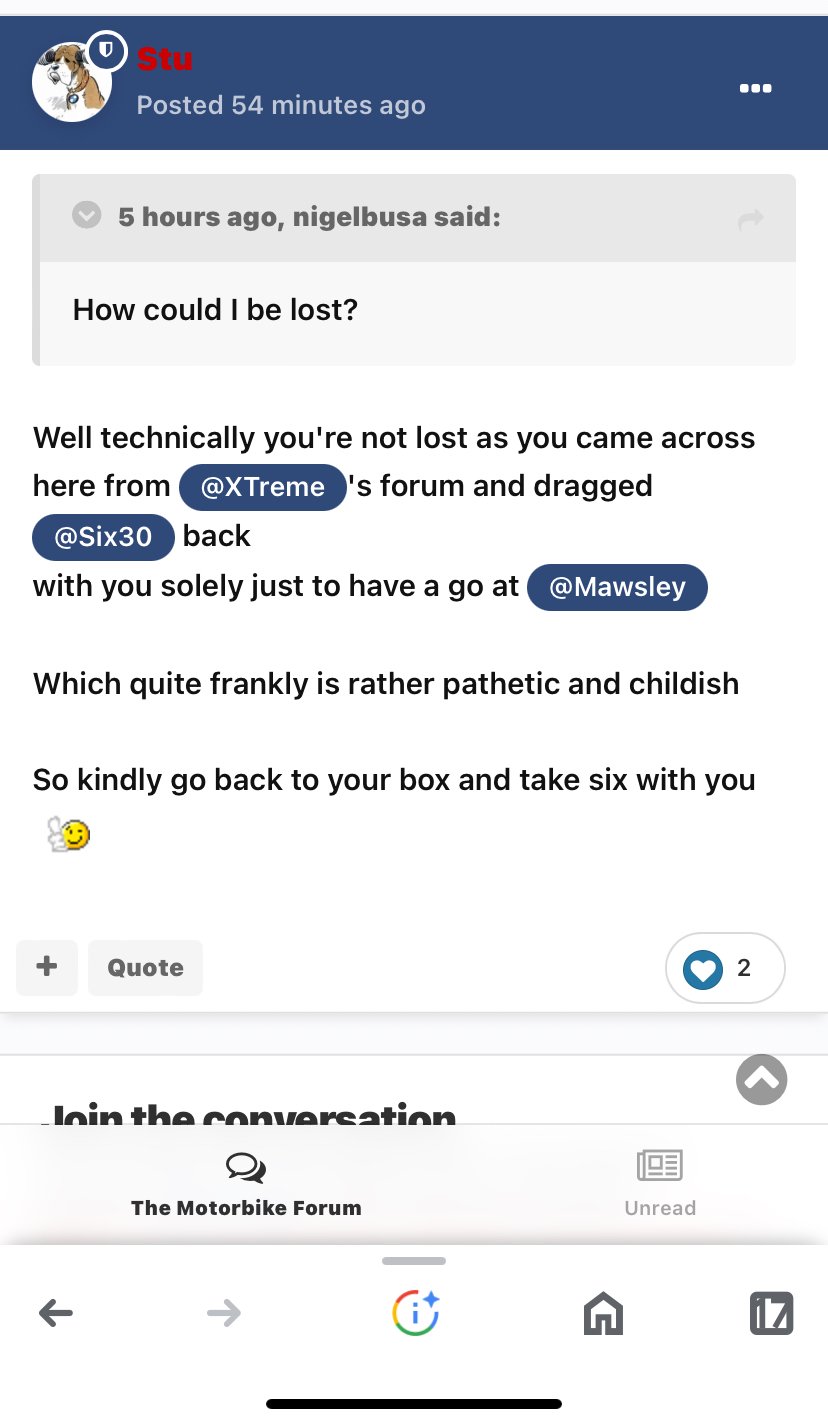Go back with browser back arrow
Screen dimensions: 828x1425
click(x=56, y=1312)
